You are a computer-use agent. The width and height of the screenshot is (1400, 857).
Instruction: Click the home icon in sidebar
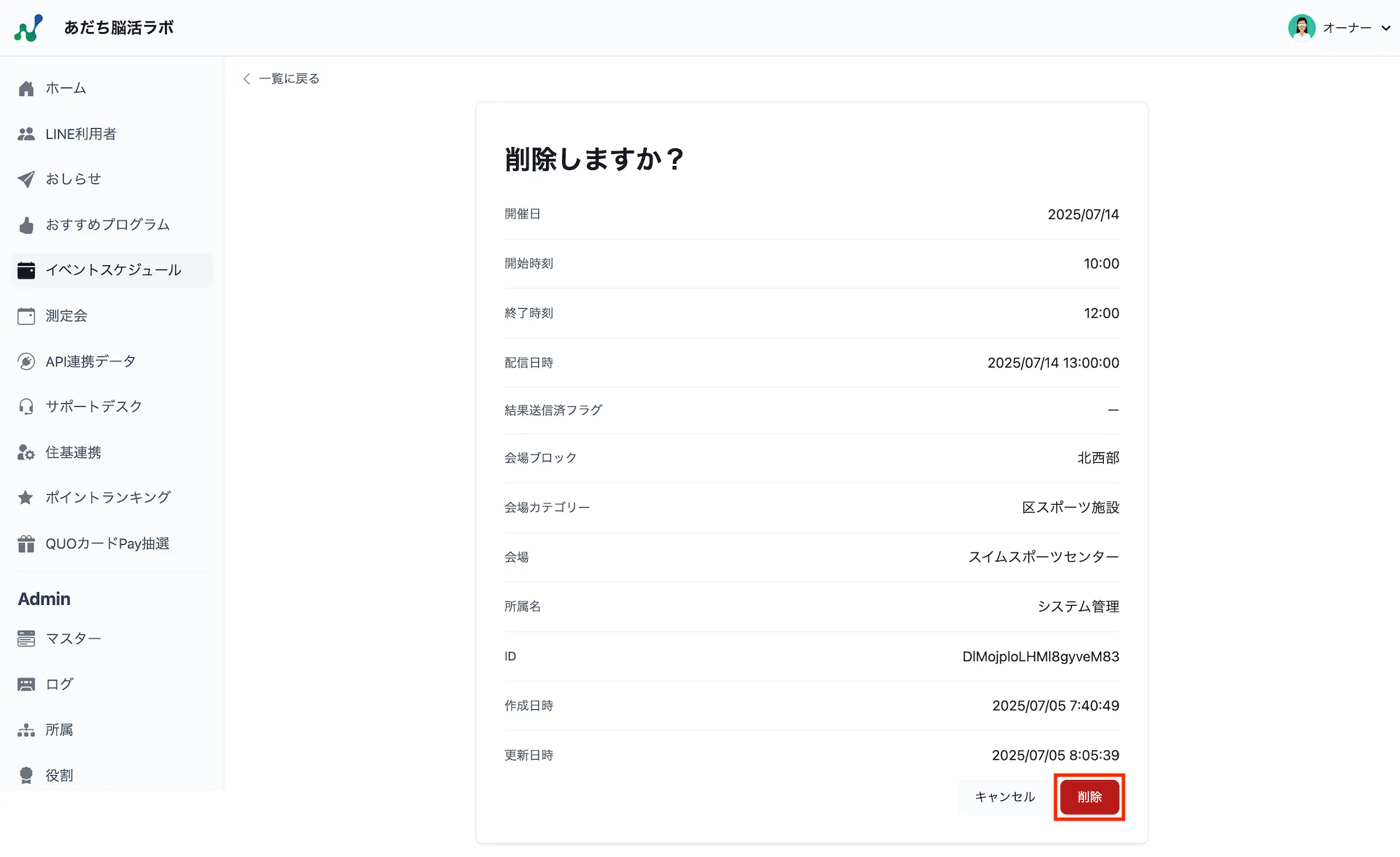(x=27, y=89)
